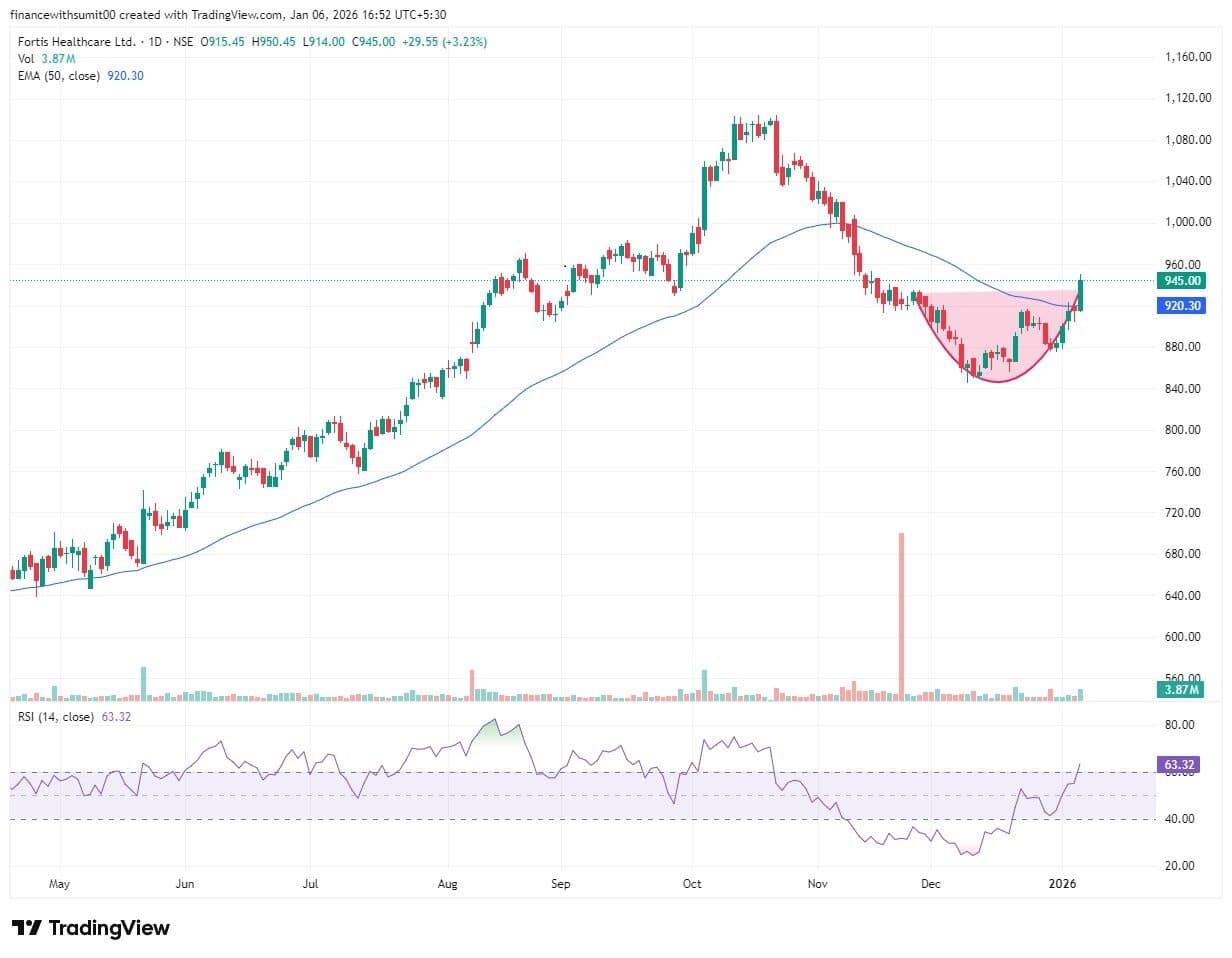Select the RSI (14, close) legend label
Viewport: 1232px width, 958px height.
pyautogui.click(x=57, y=717)
